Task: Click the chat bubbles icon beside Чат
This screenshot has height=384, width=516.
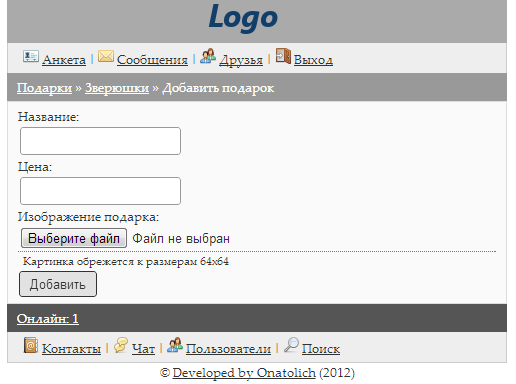Action: [121, 345]
